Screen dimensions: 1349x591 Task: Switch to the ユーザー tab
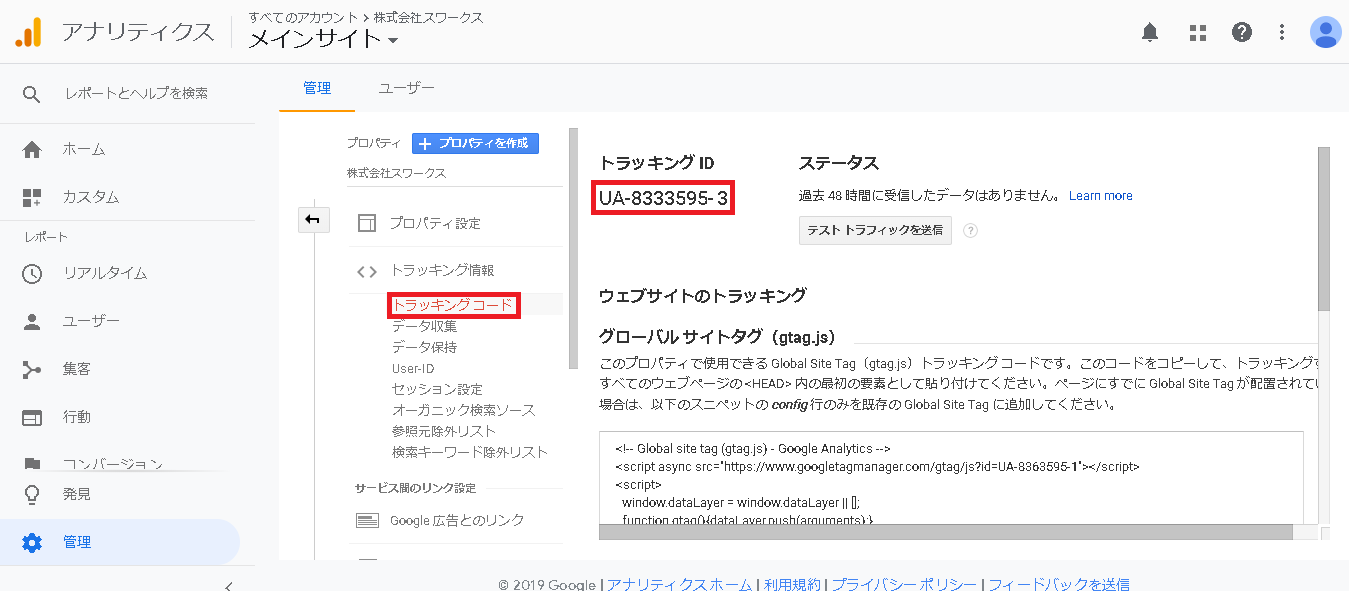[x=406, y=88]
